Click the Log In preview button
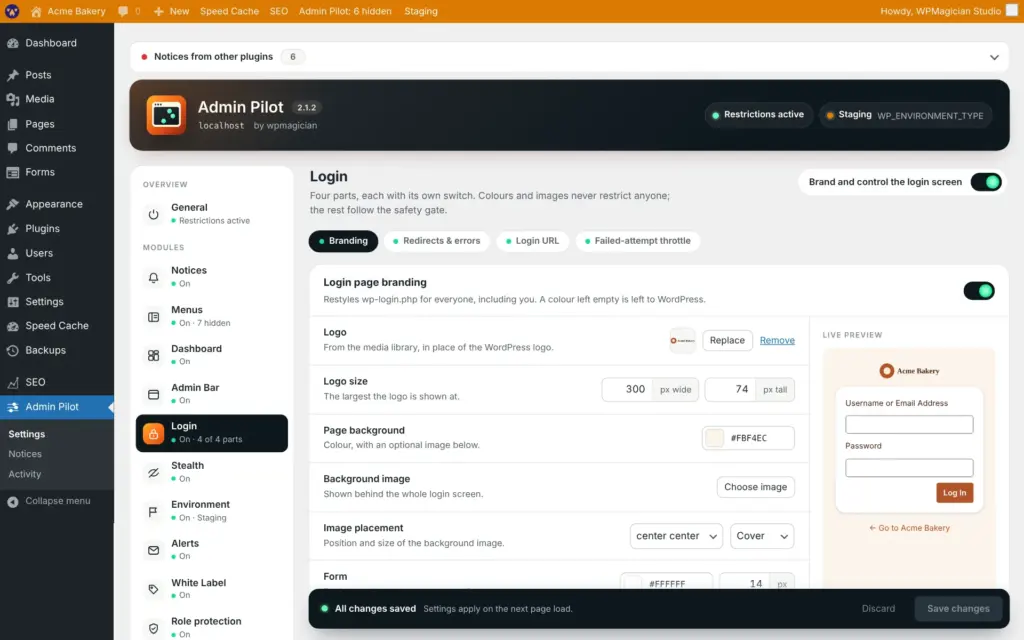This screenshot has height=640, width=1024. tap(954, 493)
